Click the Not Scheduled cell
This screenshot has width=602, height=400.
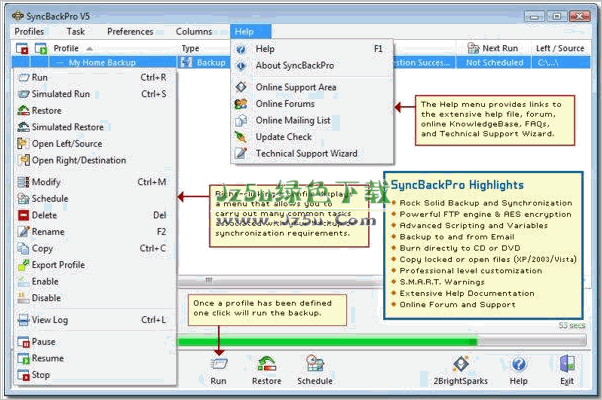pos(494,63)
